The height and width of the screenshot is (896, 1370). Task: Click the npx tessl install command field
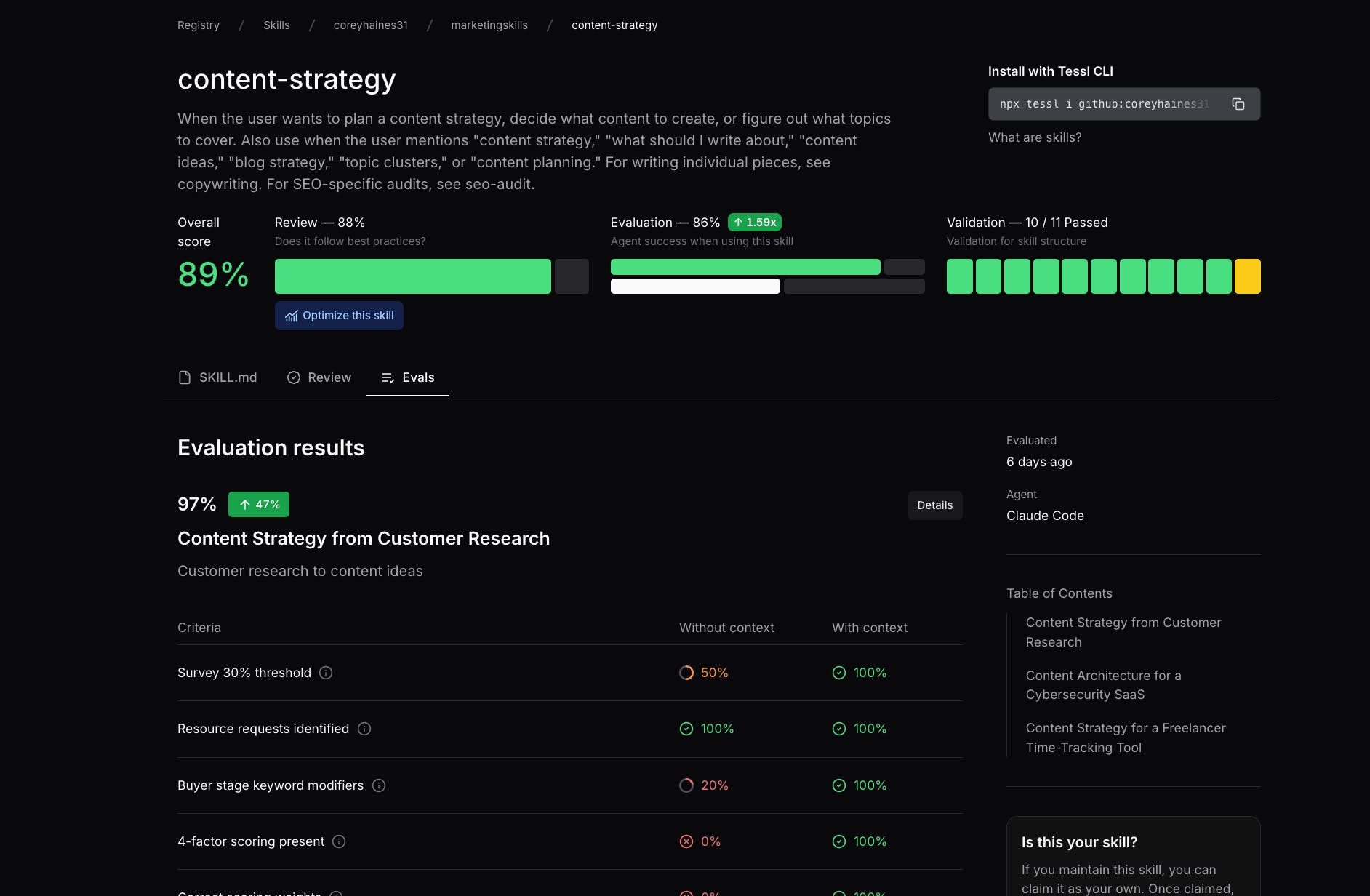tap(1124, 104)
